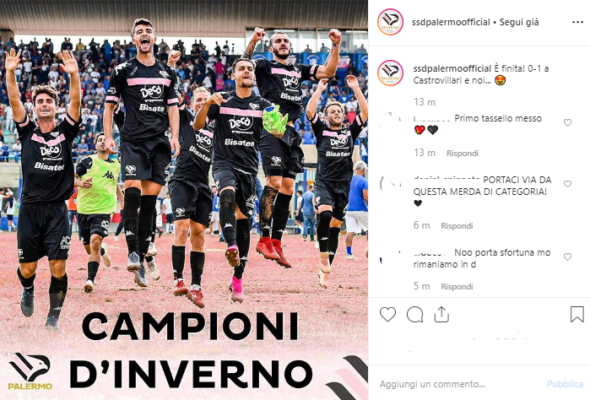Save the post with bookmark icon
This screenshot has height=400, width=590.
[x=577, y=314]
